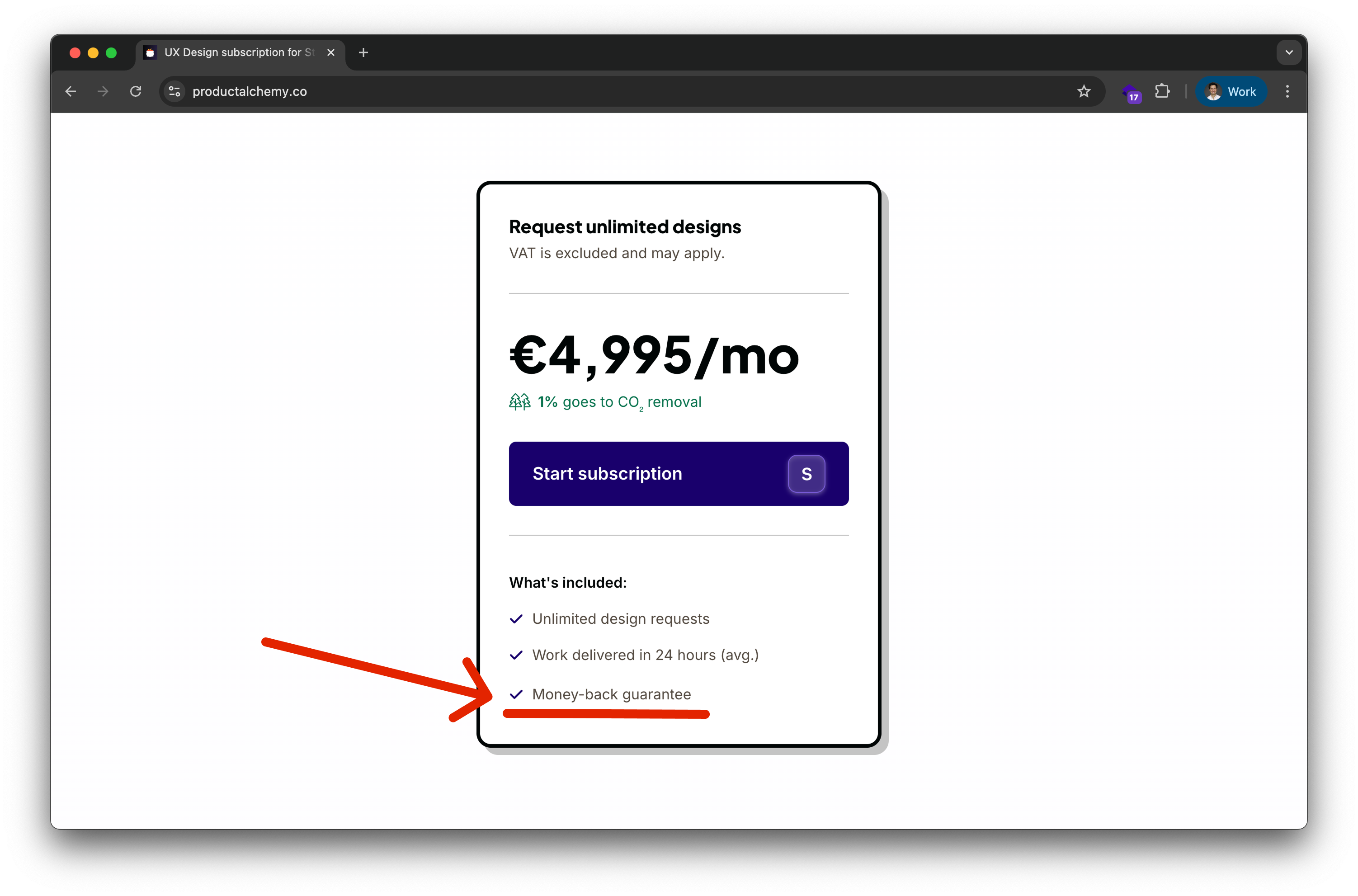Image resolution: width=1358 pixels, height=896 pixels.
Task: Click the Money-back guarantee checkmark
Action: click(x=516, y=694)
